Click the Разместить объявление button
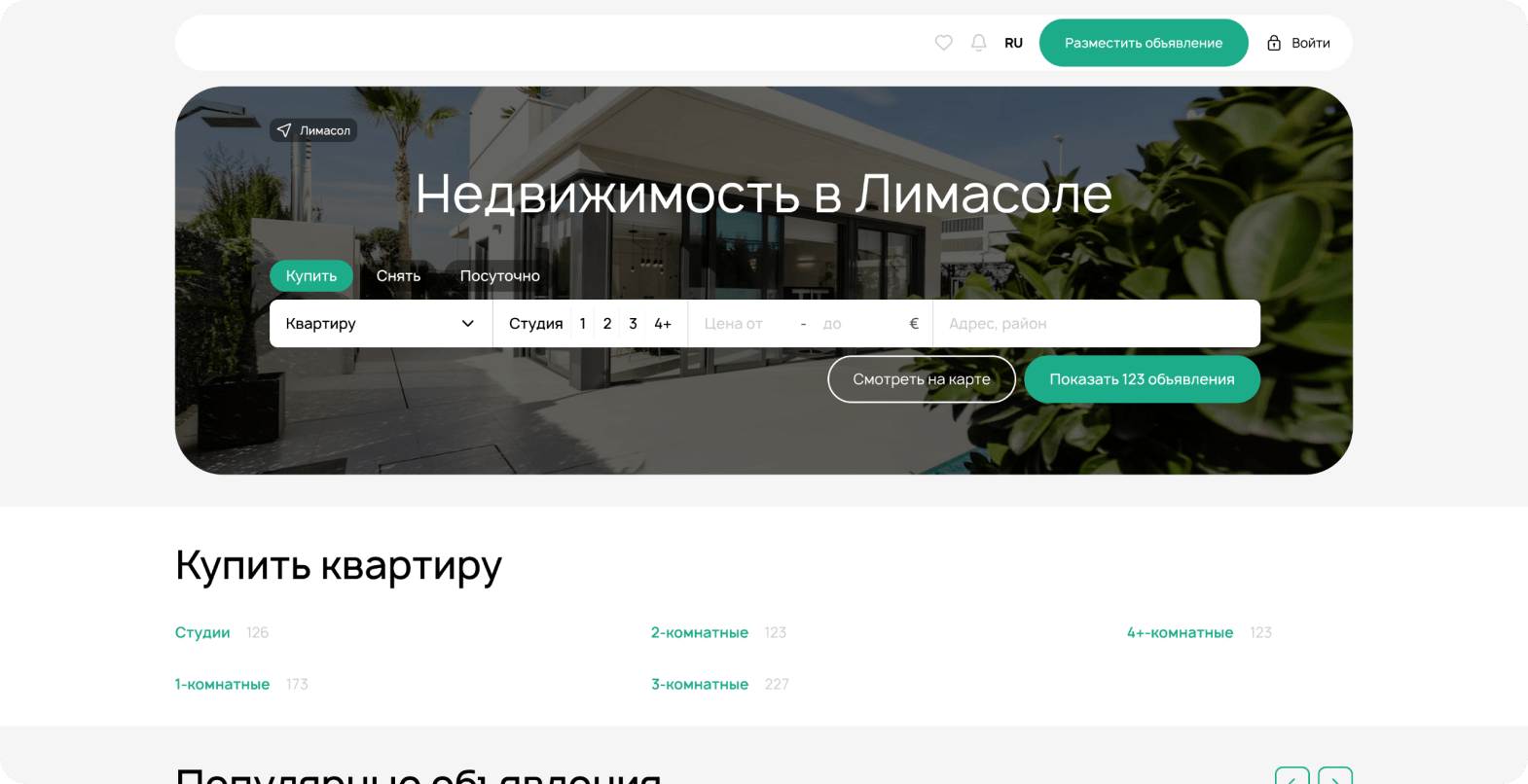The height and width of the screenshot is (784, 1528). coord(1144,43)
